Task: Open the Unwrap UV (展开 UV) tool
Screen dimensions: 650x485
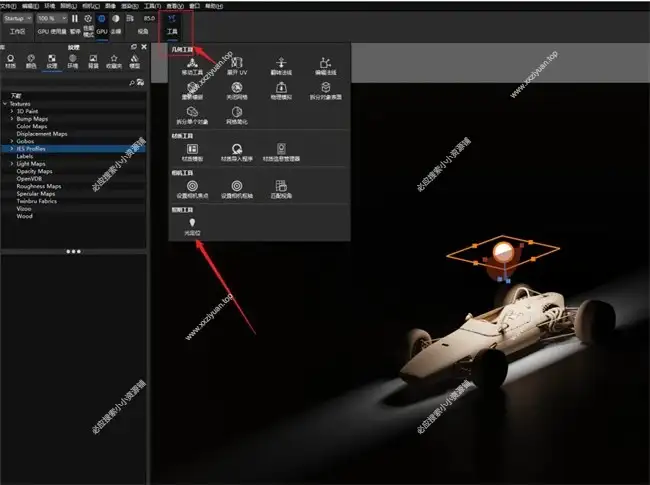Action: click(237, 63)
